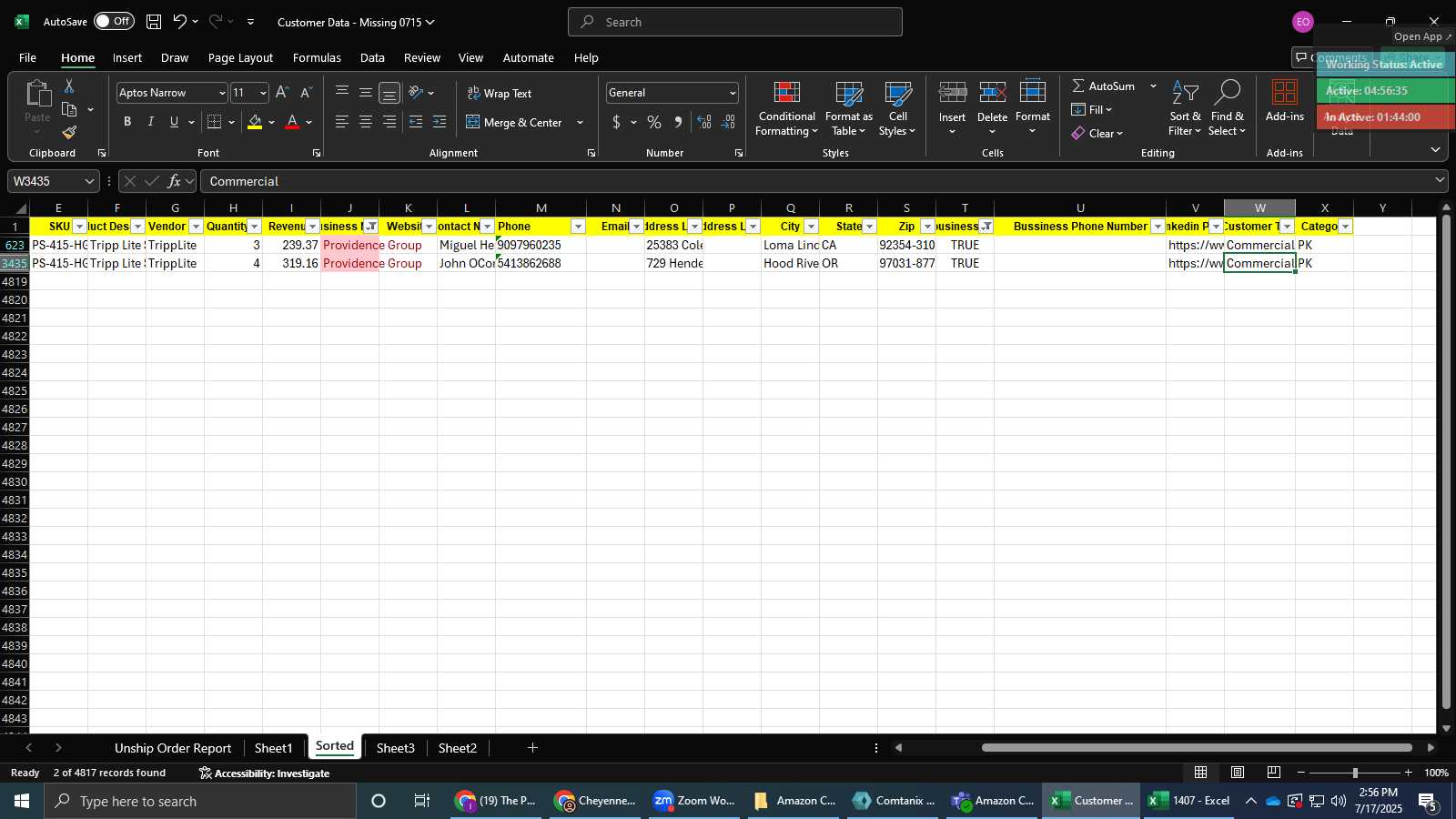The height and width of the screenshot is (819, 1456).
Task: Open the Insert ribbon tab
Action: click(x=127, y=57)
